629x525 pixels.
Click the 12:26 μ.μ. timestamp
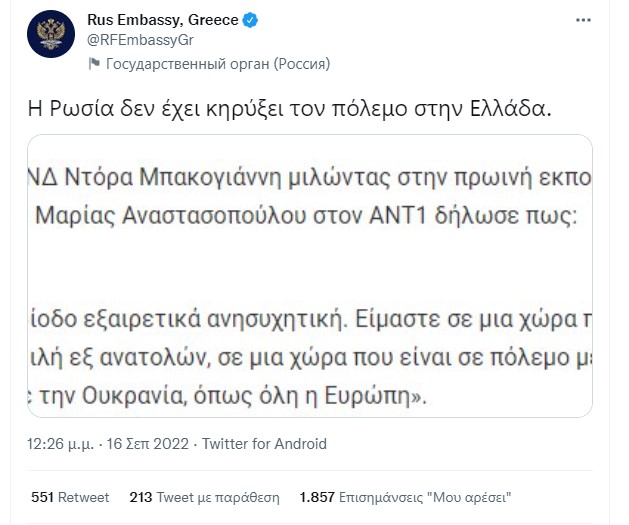tap(61, 444)
